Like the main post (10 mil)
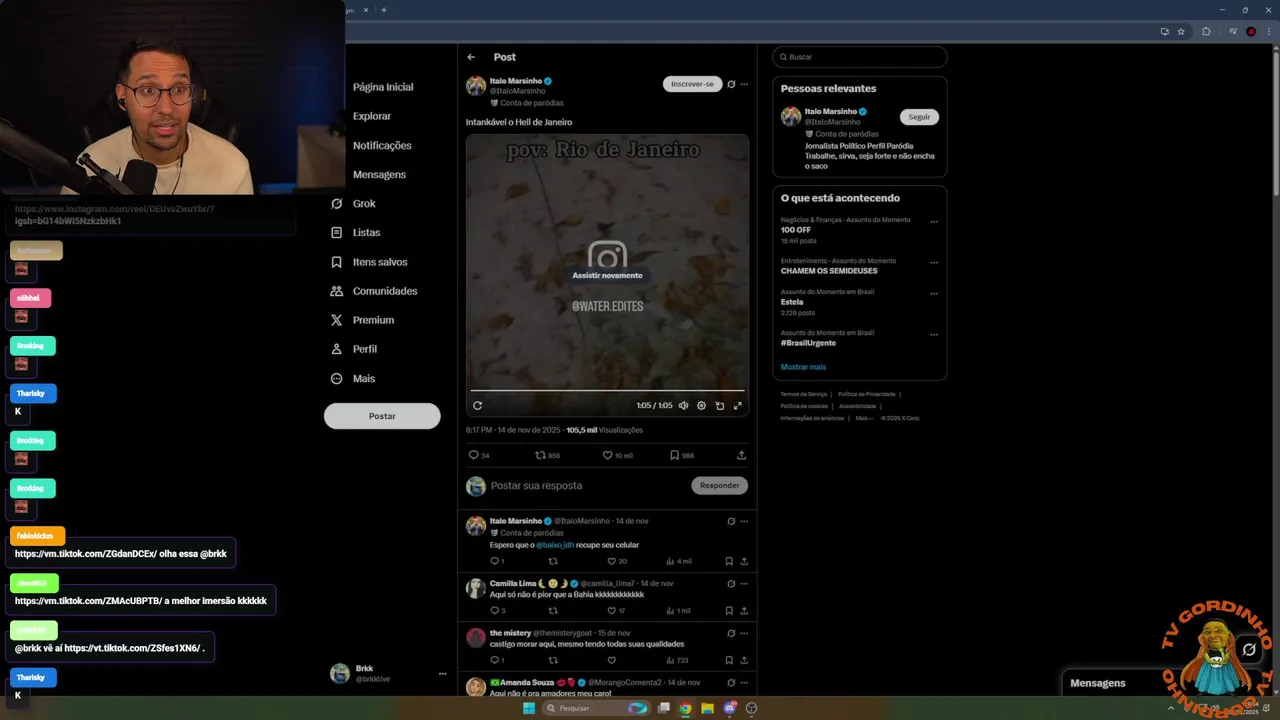 [x=617, y=455]
